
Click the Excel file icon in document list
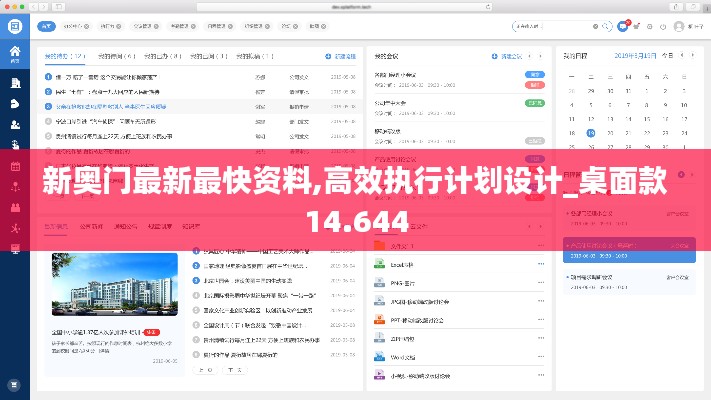pyautogui.click(x=380, y=264)
